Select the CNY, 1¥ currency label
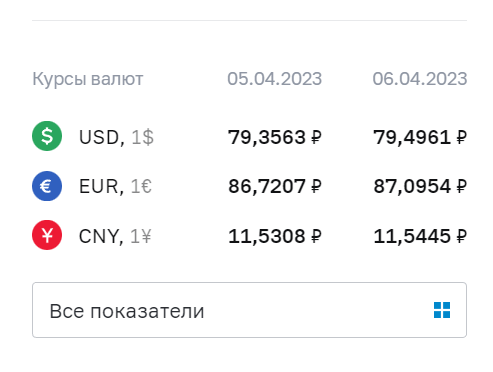This screenshot has height=372, width=493. tap(115, 236)
